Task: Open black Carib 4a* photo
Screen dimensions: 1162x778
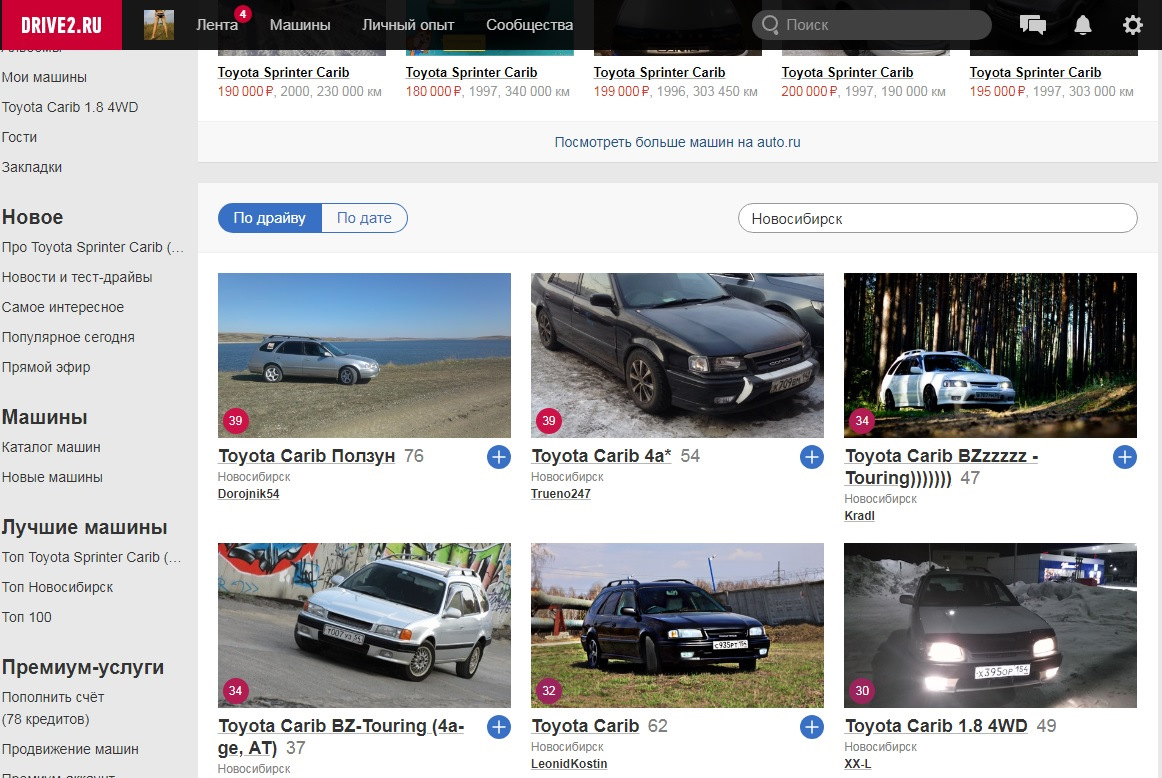Action: click(677, 355)
